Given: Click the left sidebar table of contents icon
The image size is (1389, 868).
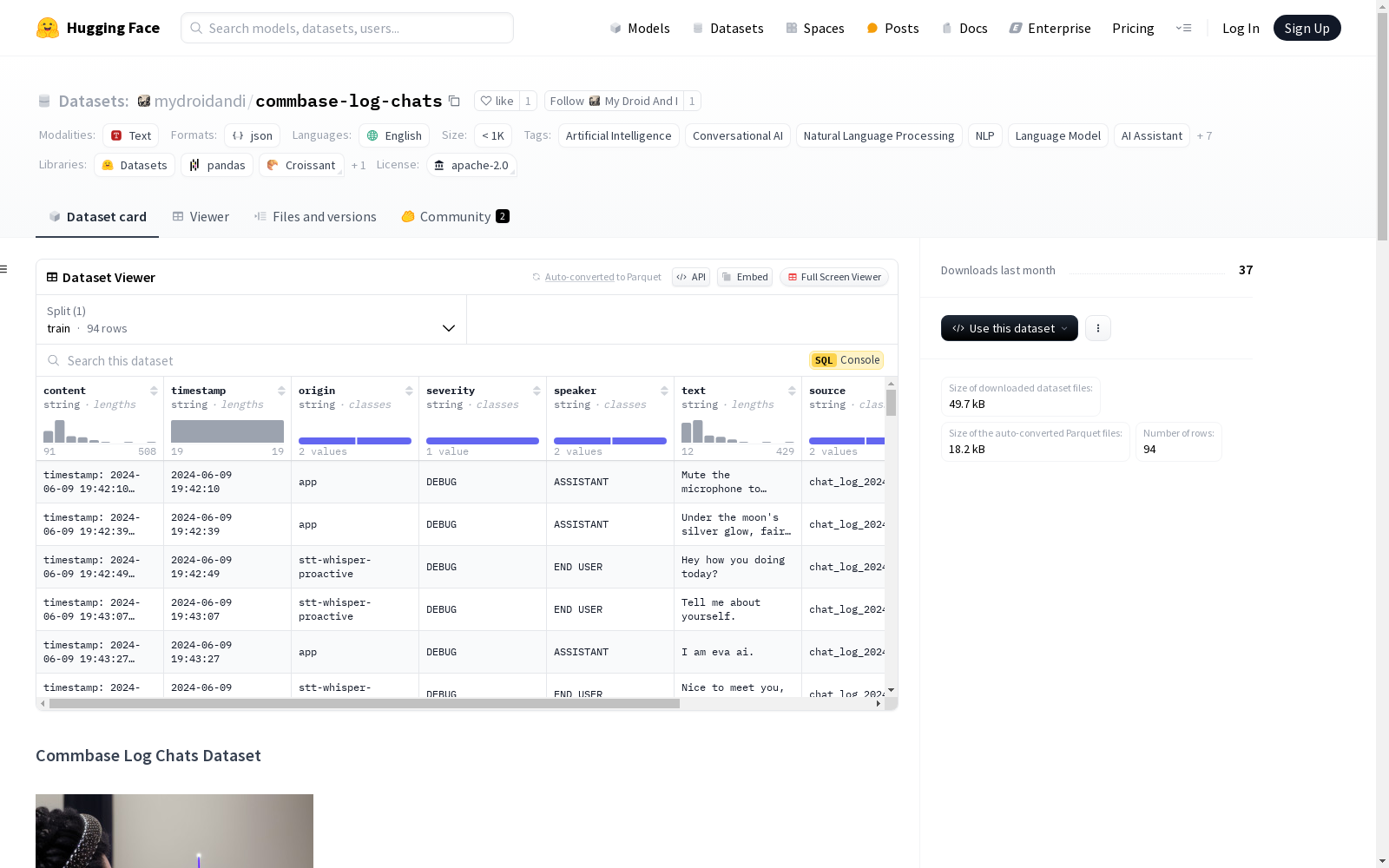Looking at the screenshot, I should (x=3, y=269).
